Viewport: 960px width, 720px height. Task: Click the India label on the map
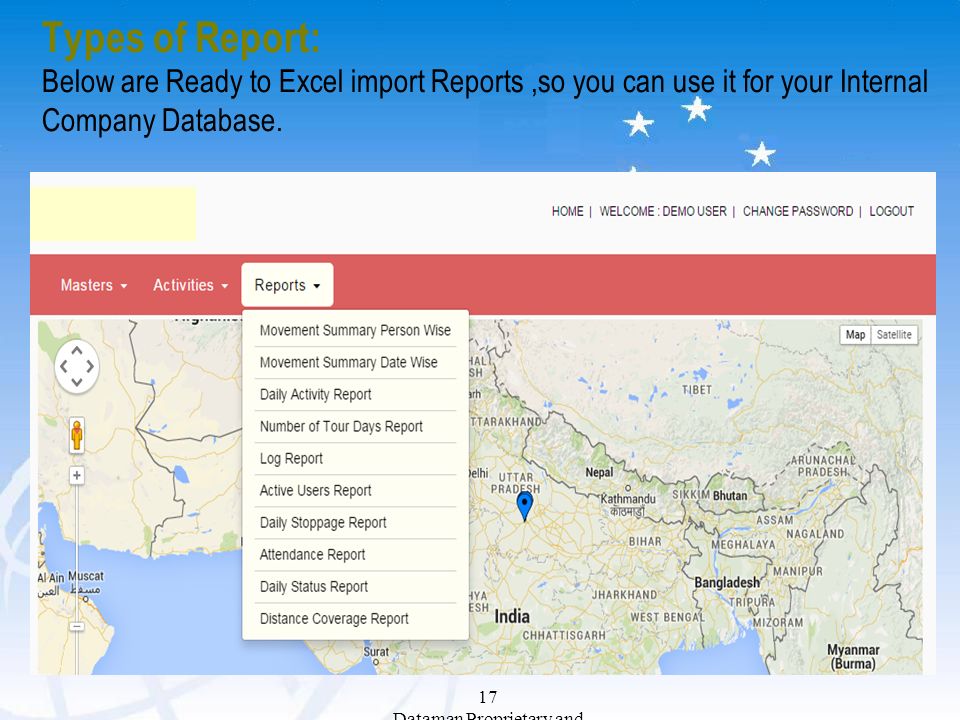click(512, 617)
